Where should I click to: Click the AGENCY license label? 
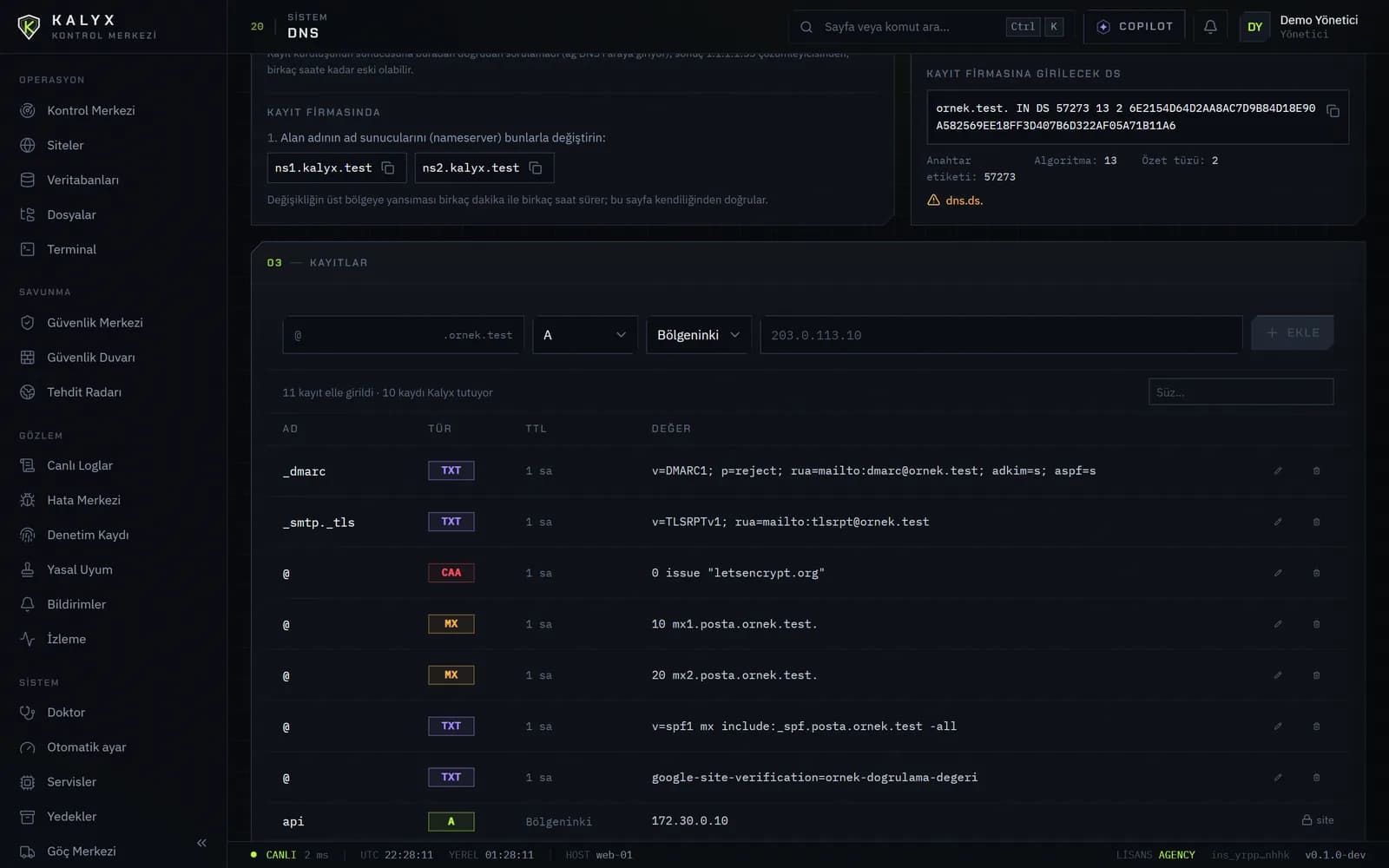coord(1176,855)
